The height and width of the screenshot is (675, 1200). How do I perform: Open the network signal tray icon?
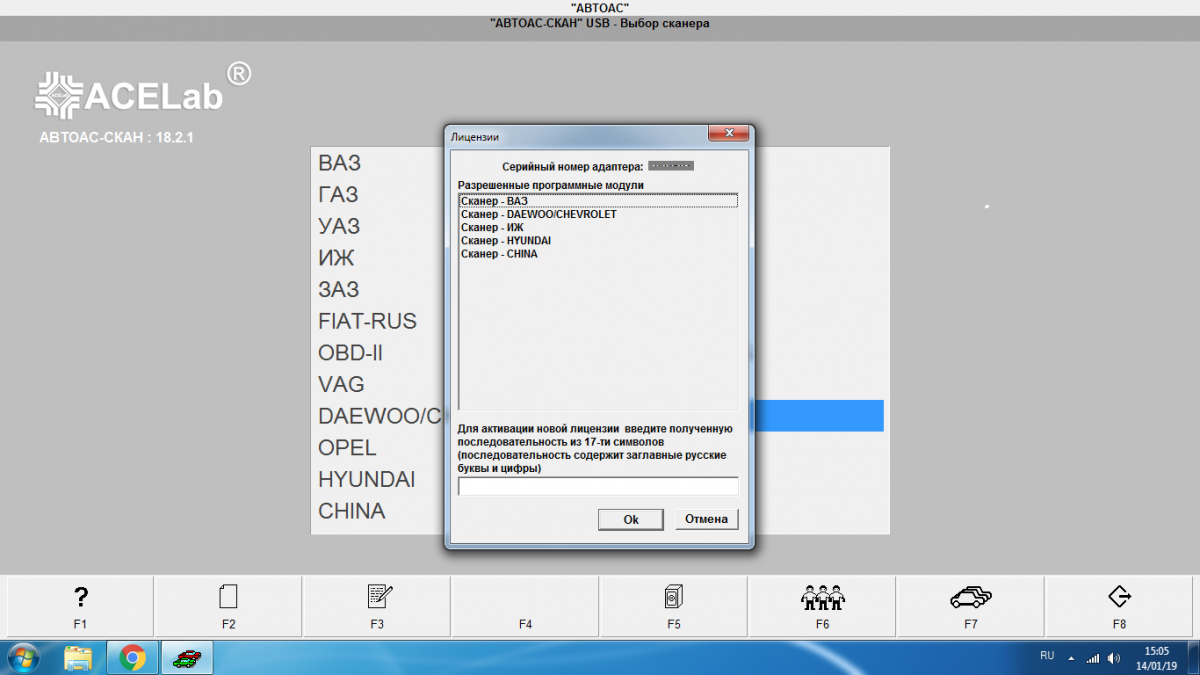pyautogui.click(x=1093, y=658)
